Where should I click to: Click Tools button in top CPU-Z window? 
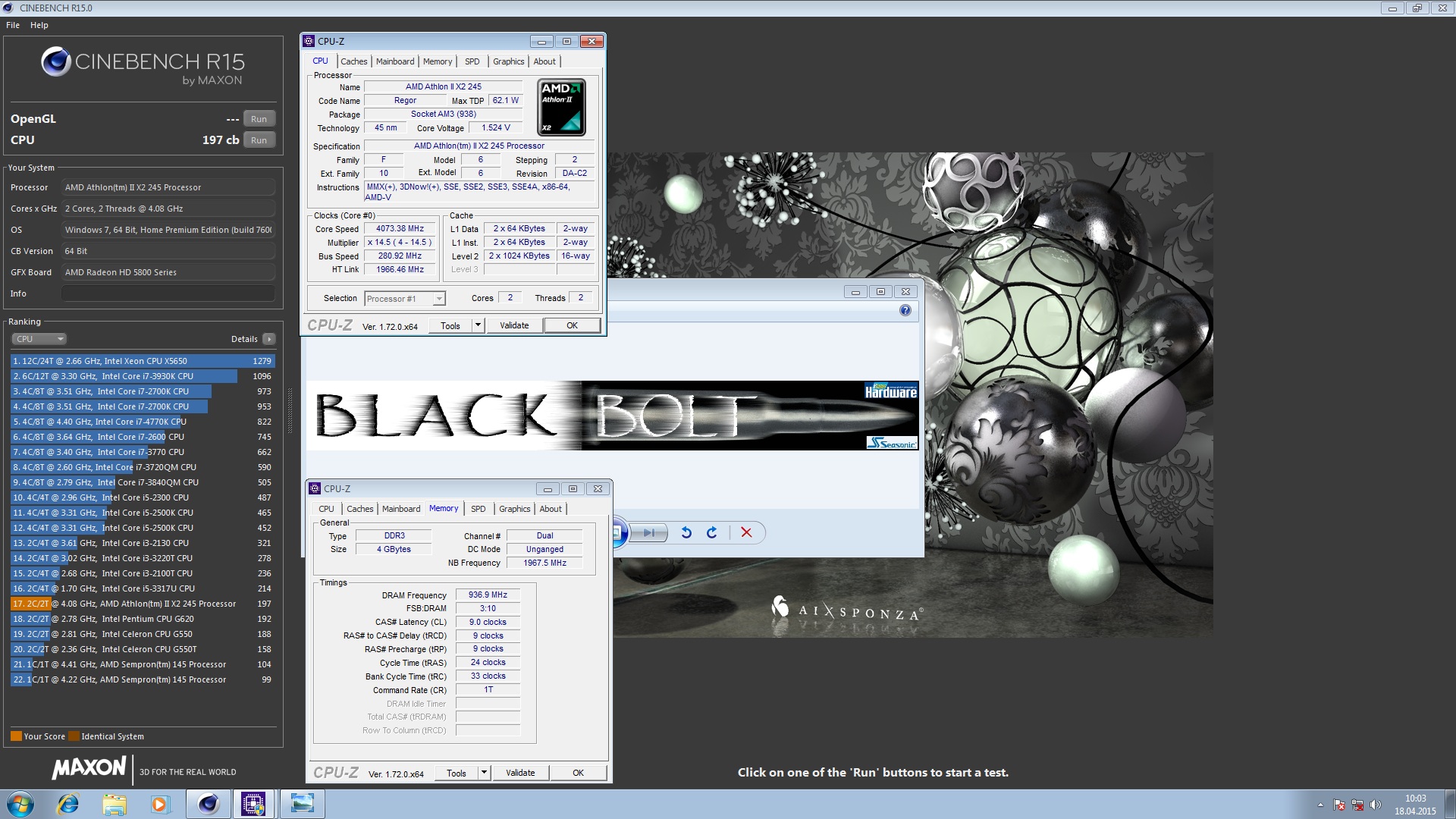click(x=450, y=326)
